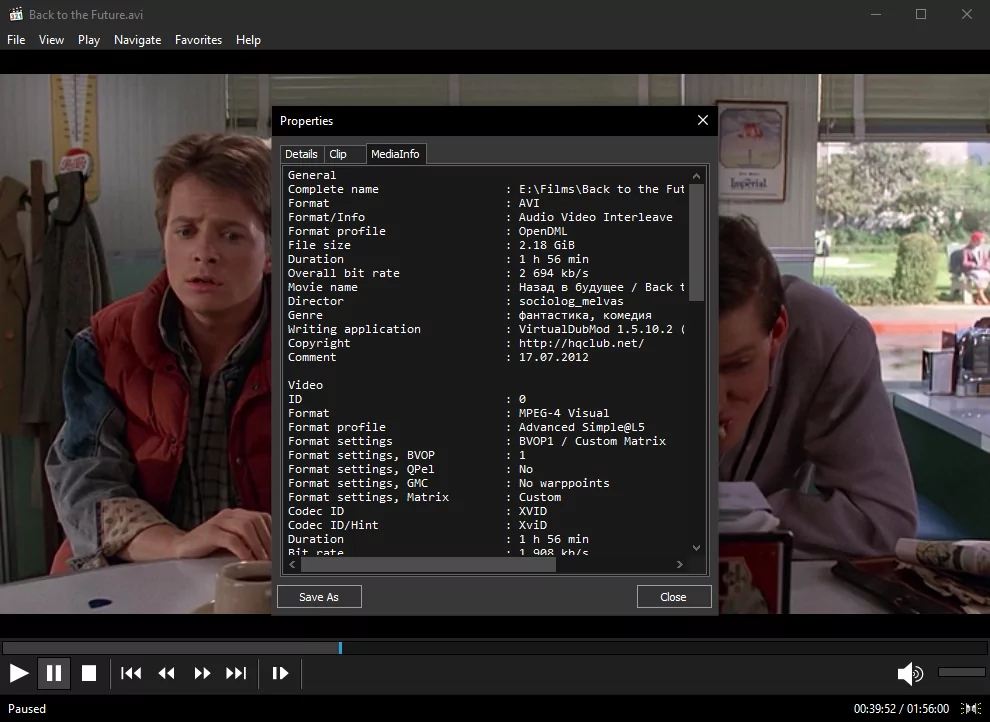The height and width of the screenshot is (722, 990).
Task: Select the MediaInfo tab
Action: click(x=395, y=154)
